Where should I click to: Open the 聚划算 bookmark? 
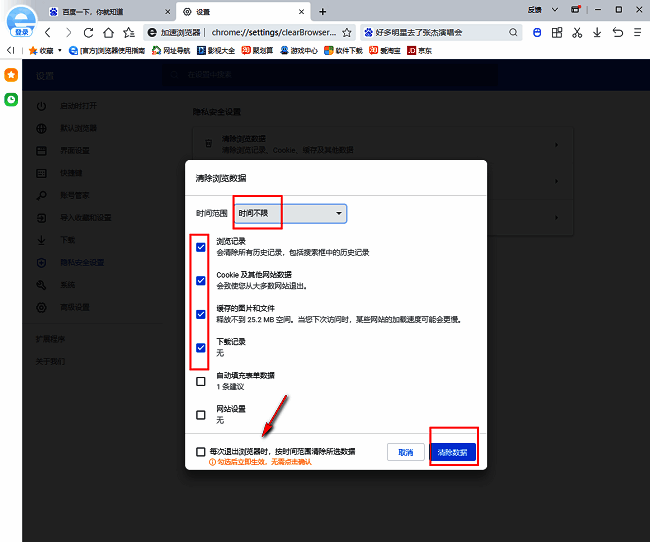coord(257,51)
